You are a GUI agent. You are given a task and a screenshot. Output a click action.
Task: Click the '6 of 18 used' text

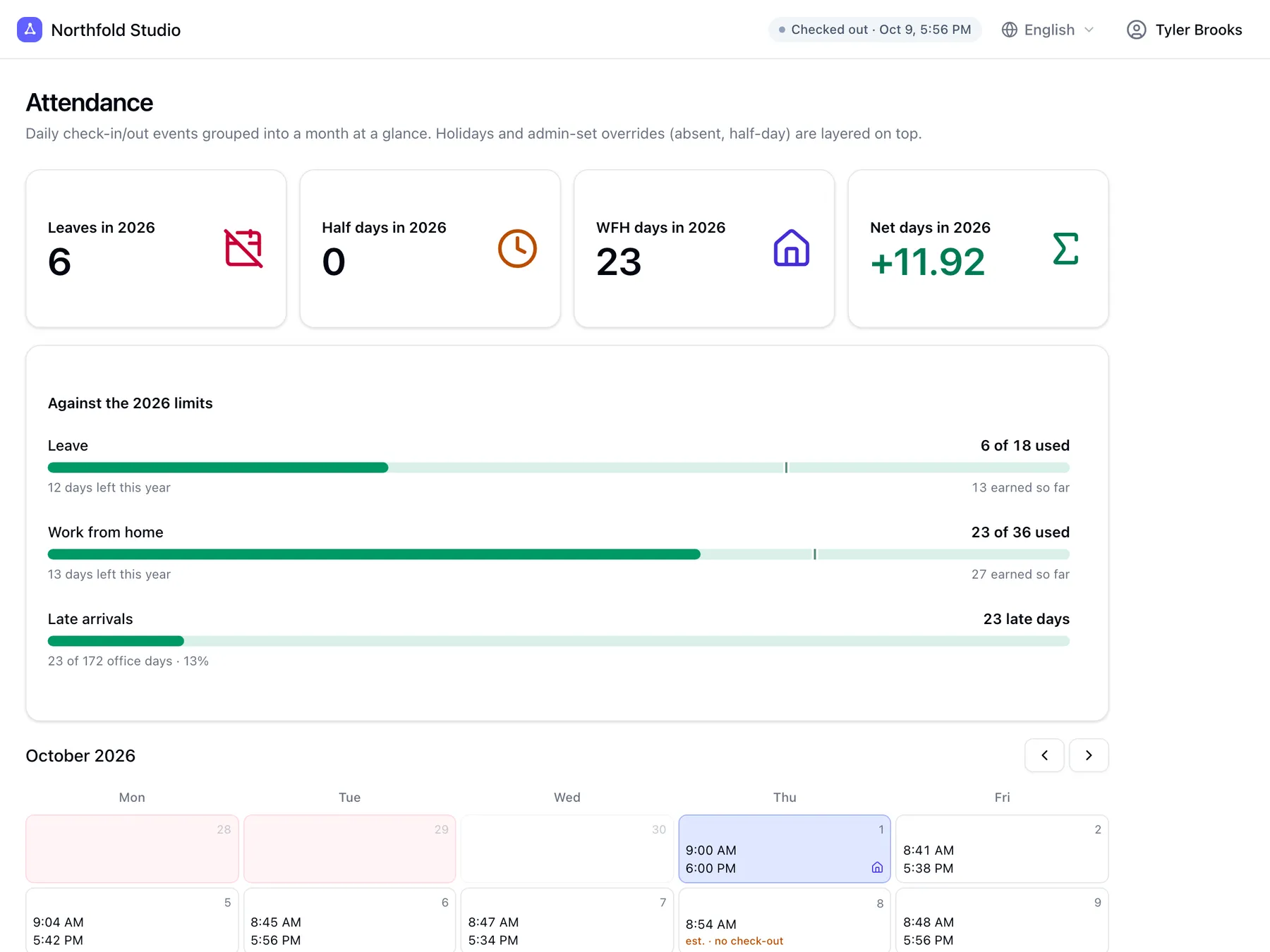pos(1025,446)
